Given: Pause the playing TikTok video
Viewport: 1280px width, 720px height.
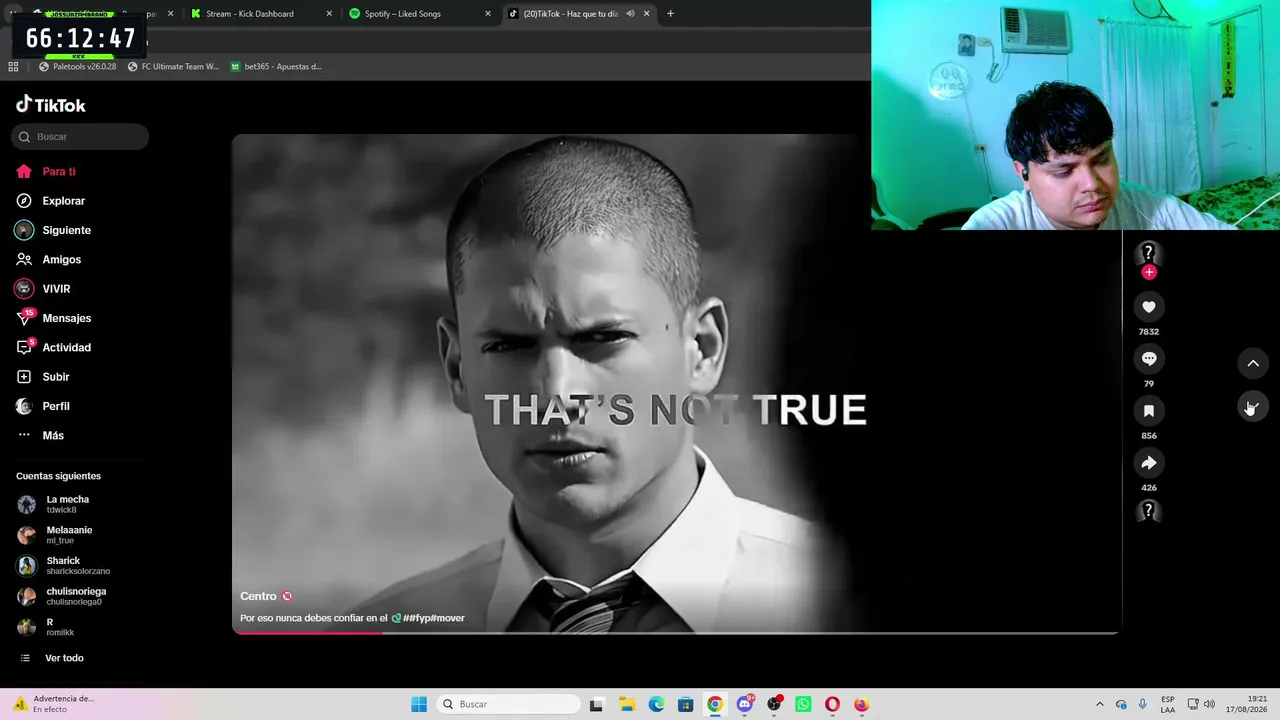Looking at the screenshot, I should (676, 383).
